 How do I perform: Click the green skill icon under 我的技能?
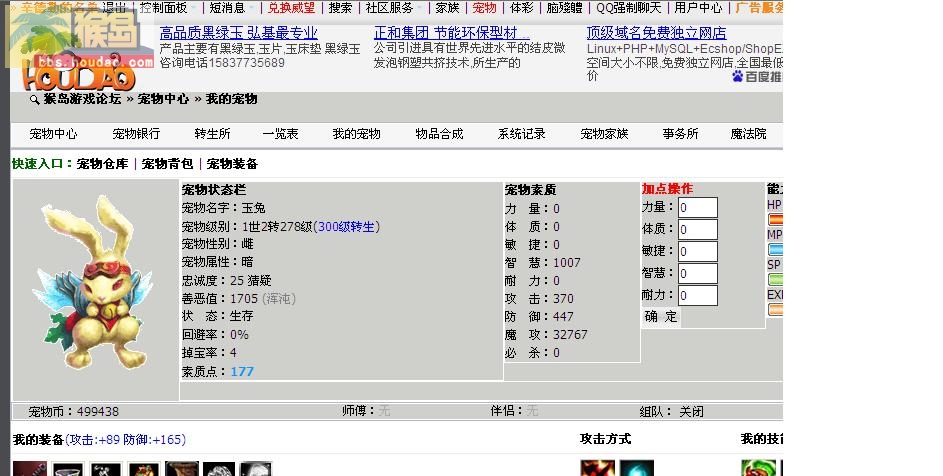tap(758, 468)
